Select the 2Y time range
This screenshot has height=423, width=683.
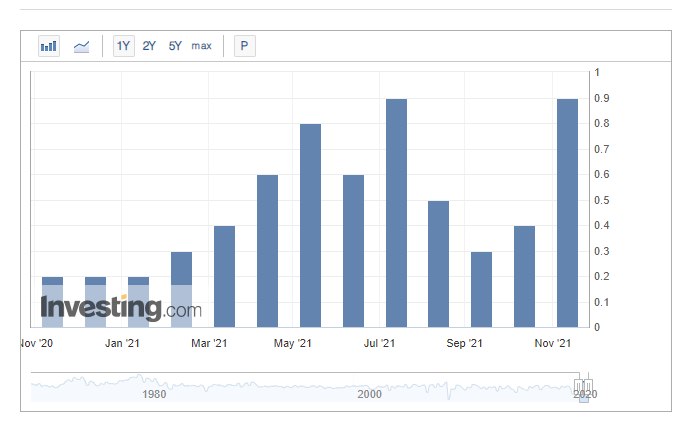[x=149, y=46]
